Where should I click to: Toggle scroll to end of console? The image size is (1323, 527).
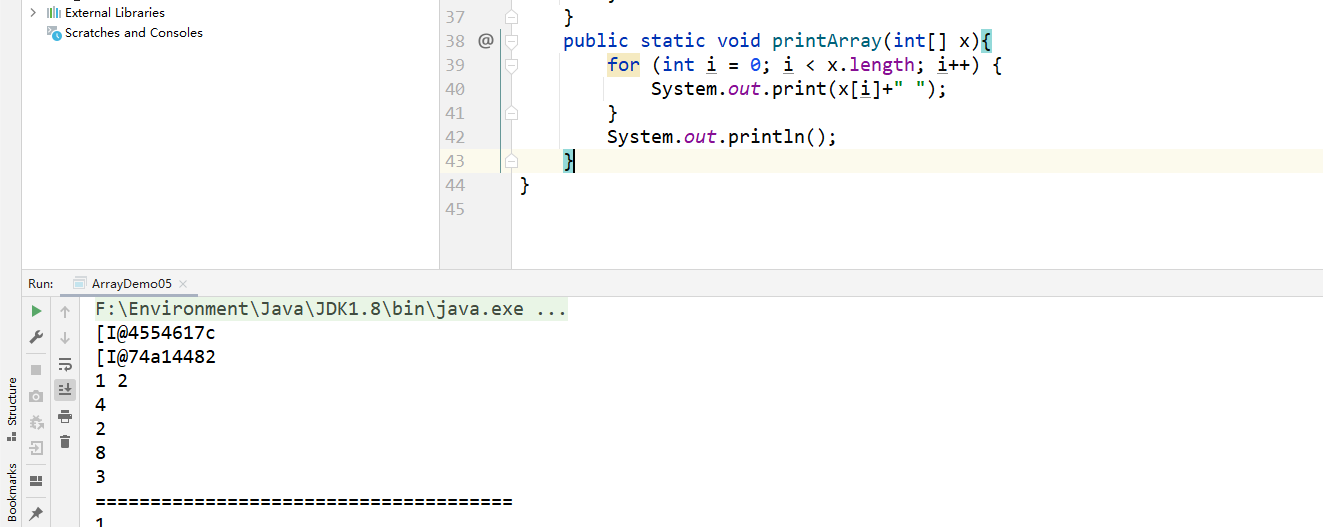65,389
